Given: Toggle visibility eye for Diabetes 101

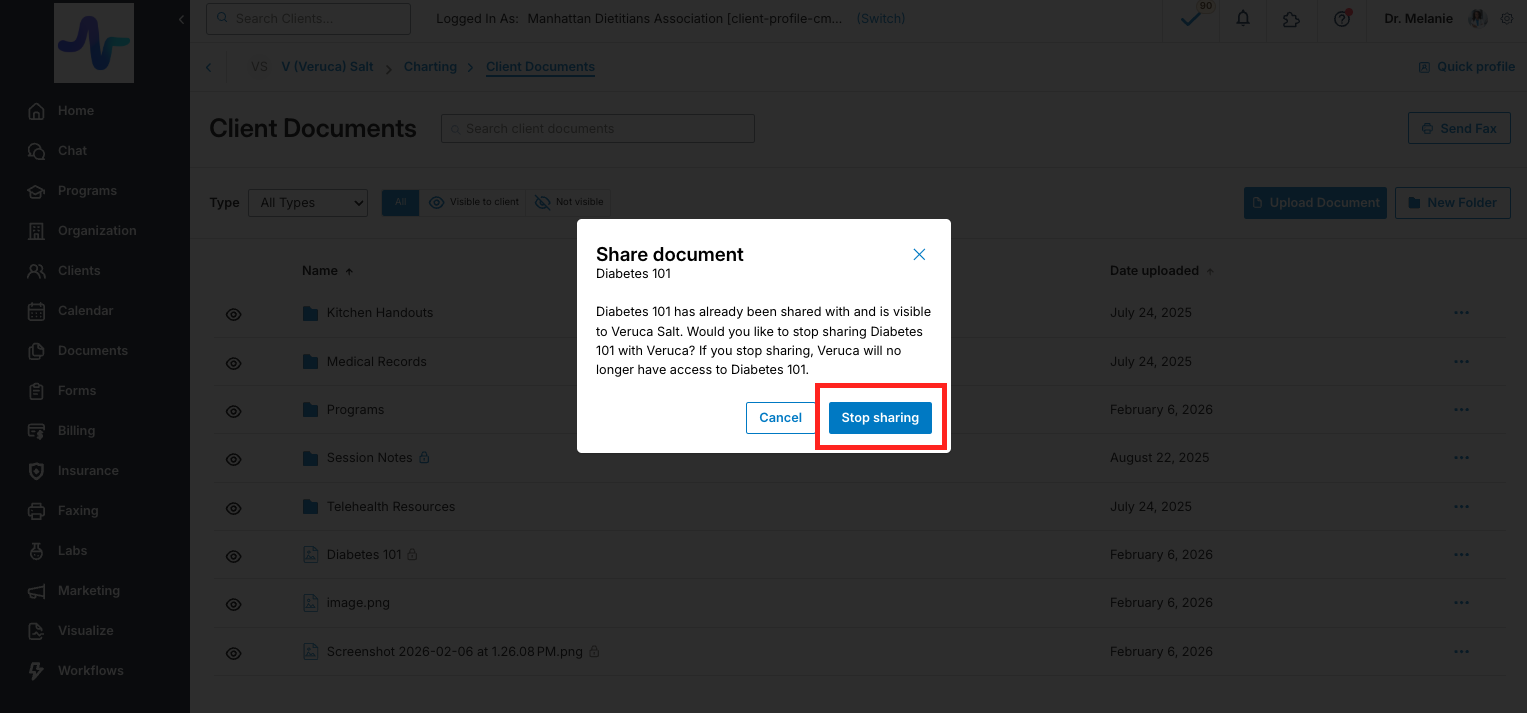Looking at the screenshot, I should (234, 556).
